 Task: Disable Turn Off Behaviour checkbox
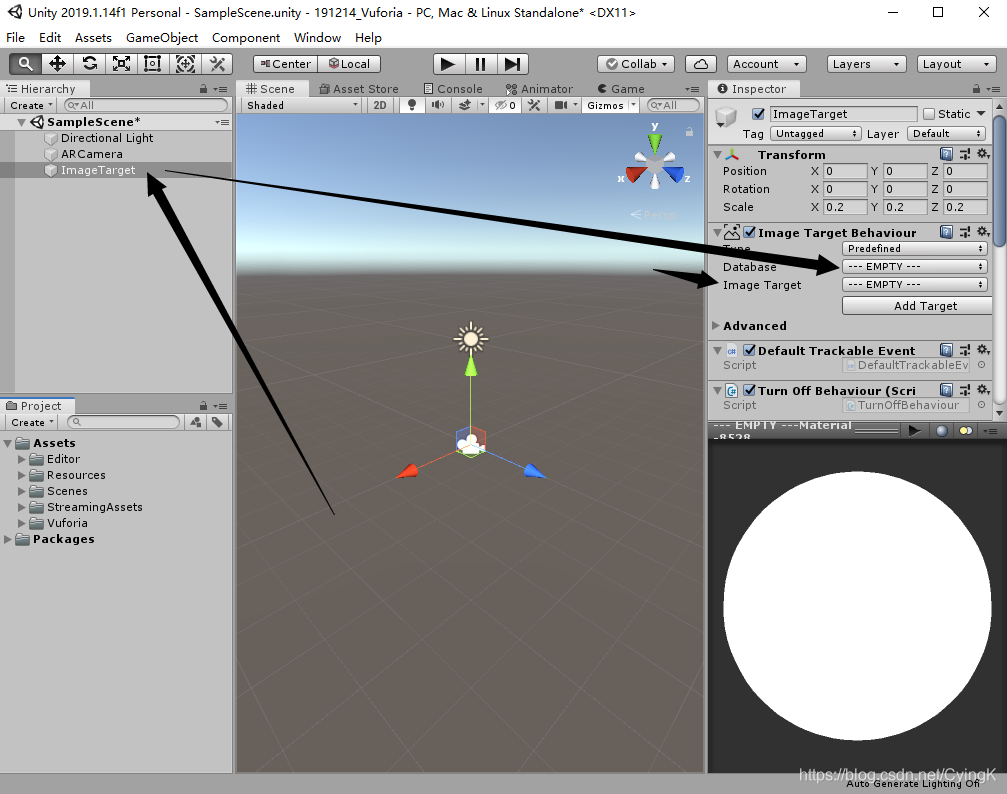pyautogui.click(x=749, y=390)
